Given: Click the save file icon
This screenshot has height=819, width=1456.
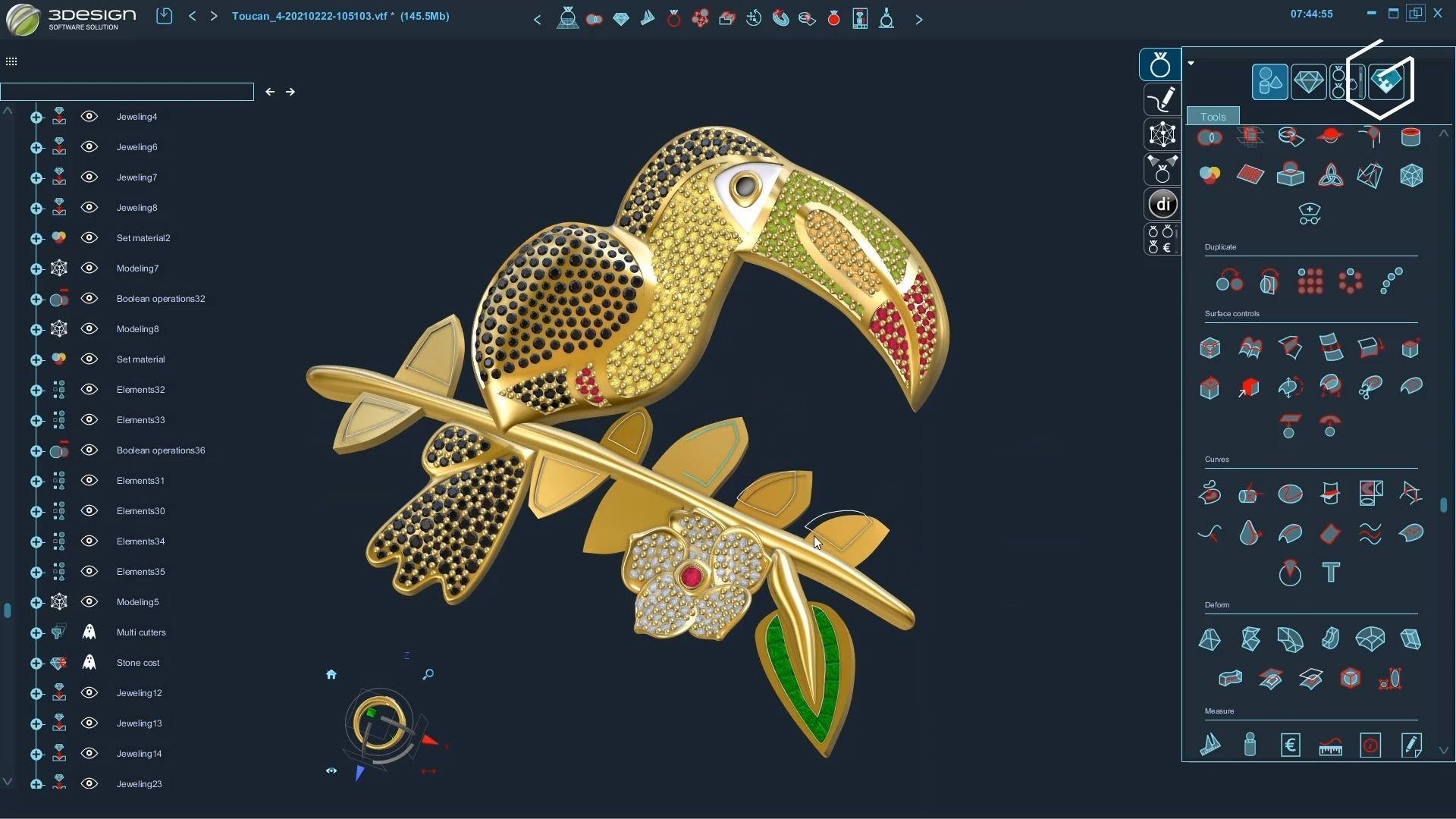Looking at the screenshot, I should (x=164, y=16).
